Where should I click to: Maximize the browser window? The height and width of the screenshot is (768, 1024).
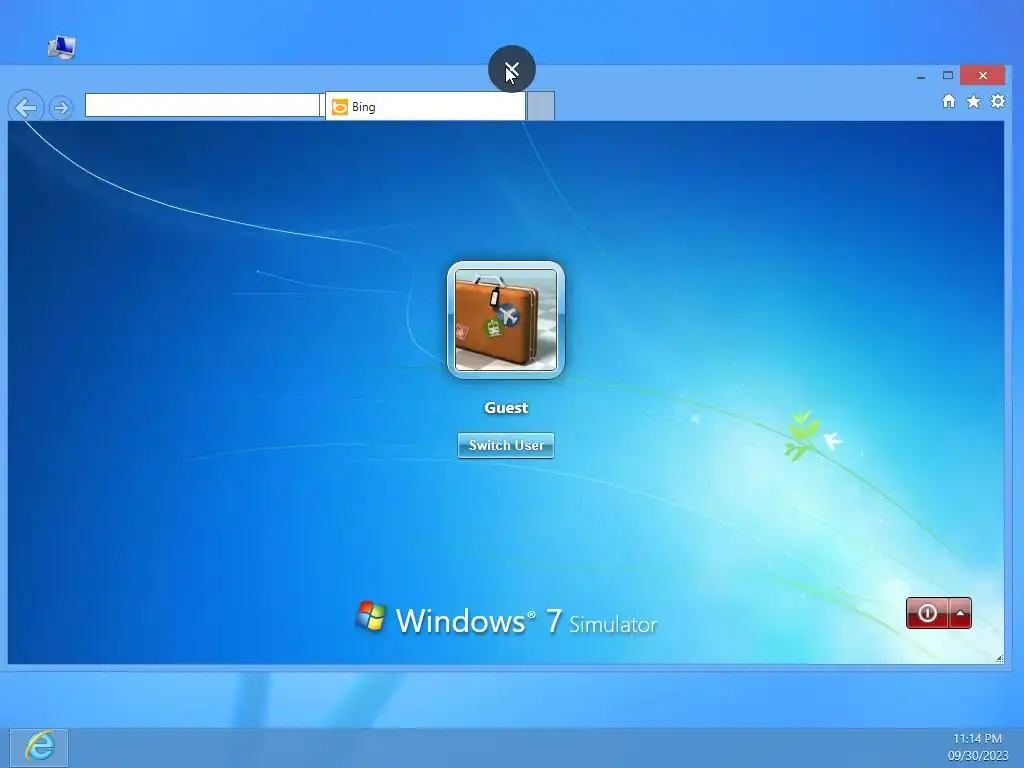pyautogui.click(x=948, y=75)
